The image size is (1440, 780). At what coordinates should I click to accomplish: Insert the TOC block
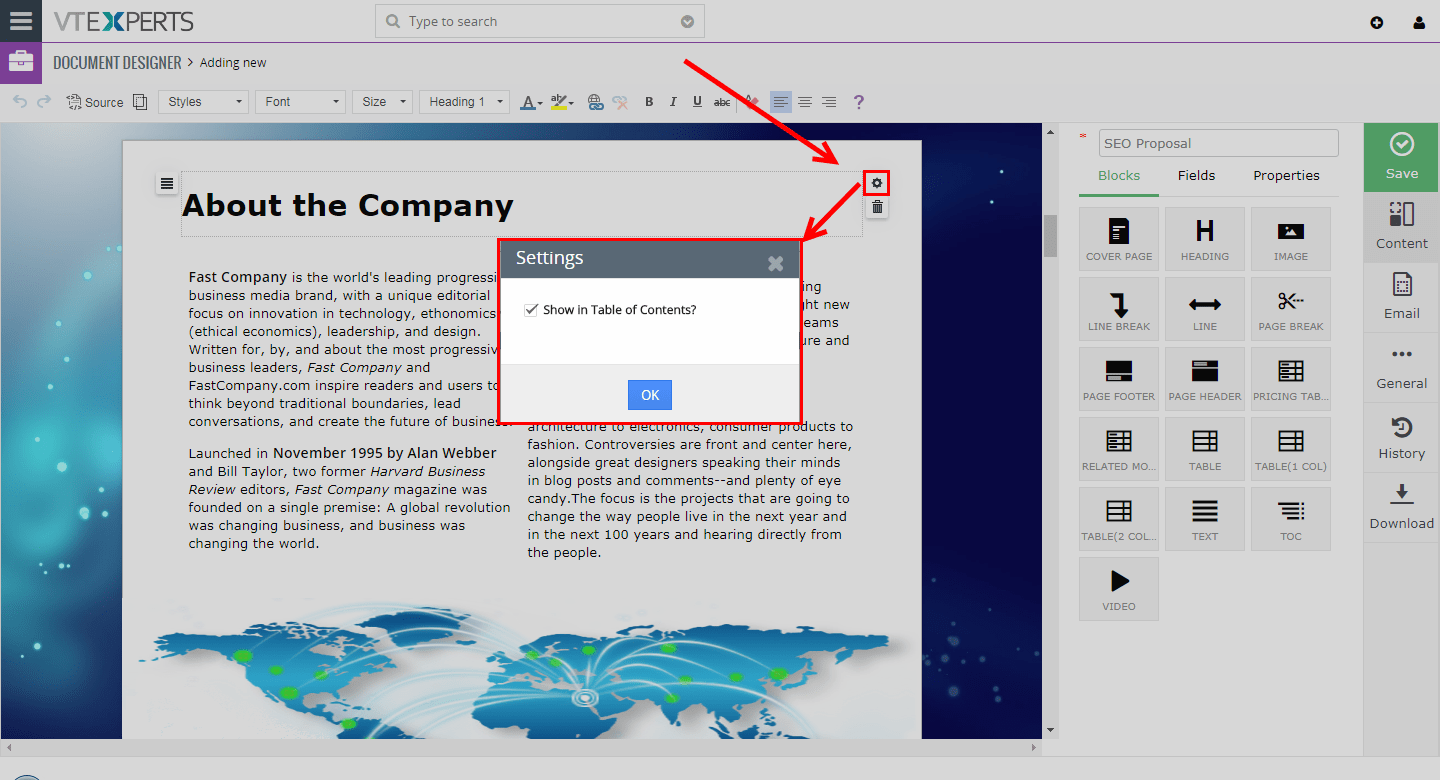(1290, 518)
